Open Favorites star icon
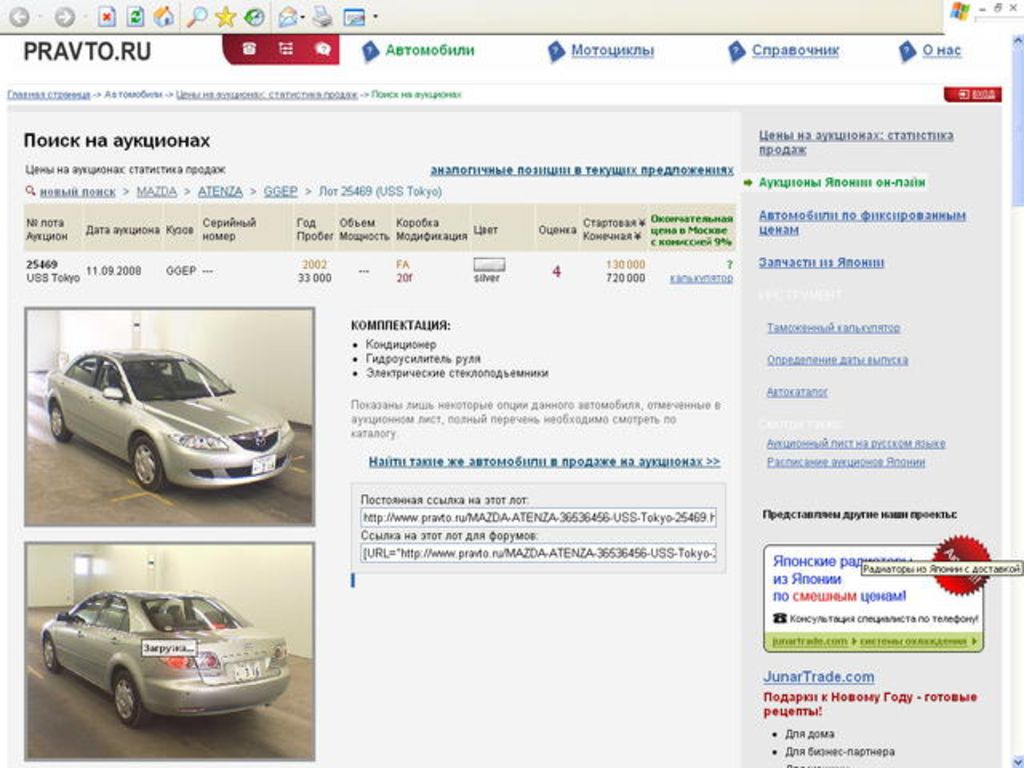This screenshot has width=1024, height=768. pos(225,16)
